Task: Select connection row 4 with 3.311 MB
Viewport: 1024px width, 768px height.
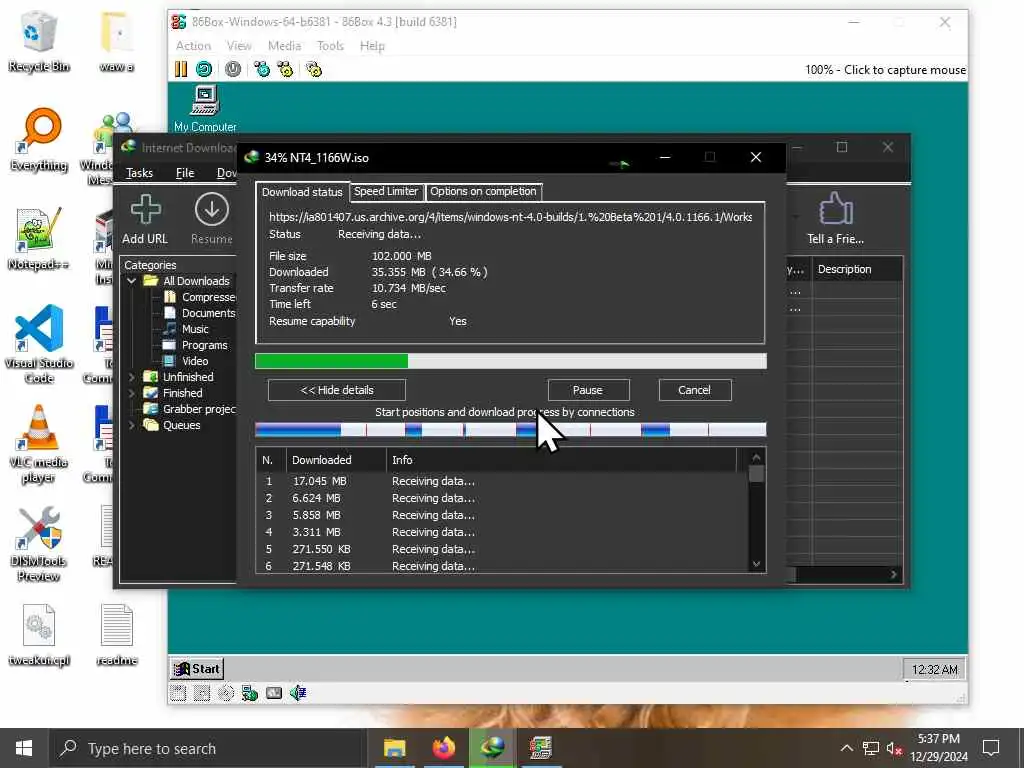Action: [x=501, y=532]
